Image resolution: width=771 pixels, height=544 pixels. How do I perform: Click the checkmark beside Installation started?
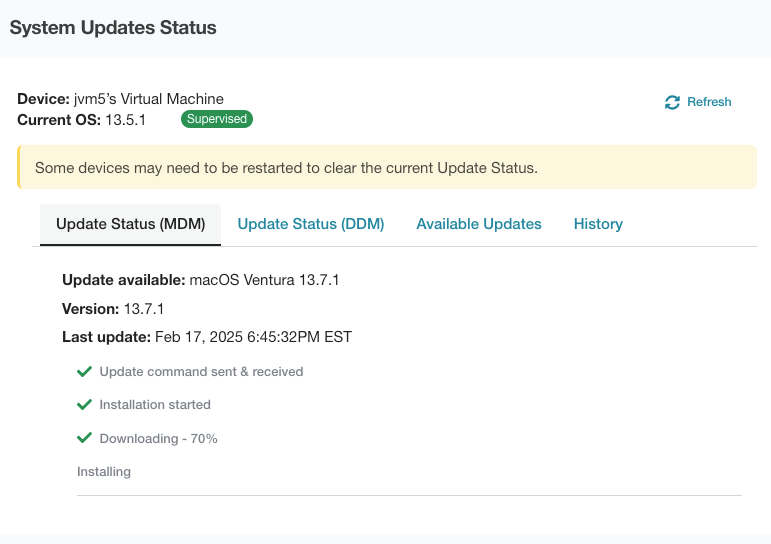(x=85, y=404)
